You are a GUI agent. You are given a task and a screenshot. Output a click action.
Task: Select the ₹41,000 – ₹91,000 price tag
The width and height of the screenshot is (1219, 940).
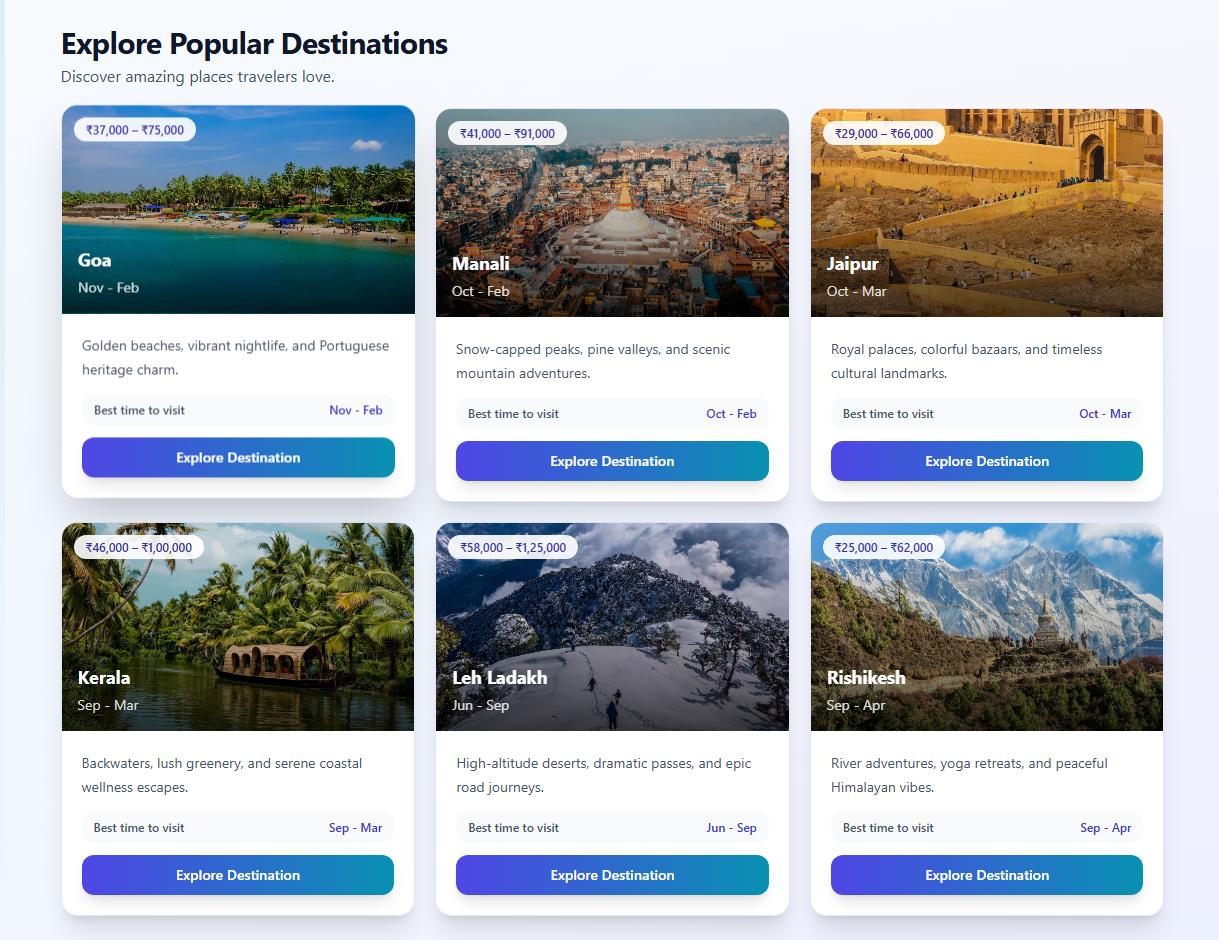[x=508, y=133]
